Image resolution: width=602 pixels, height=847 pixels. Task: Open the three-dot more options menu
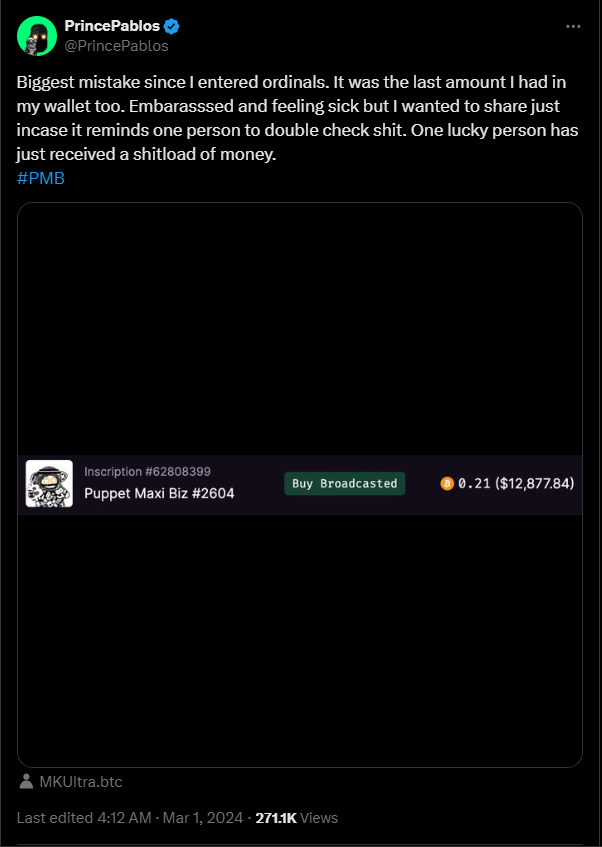573,26
